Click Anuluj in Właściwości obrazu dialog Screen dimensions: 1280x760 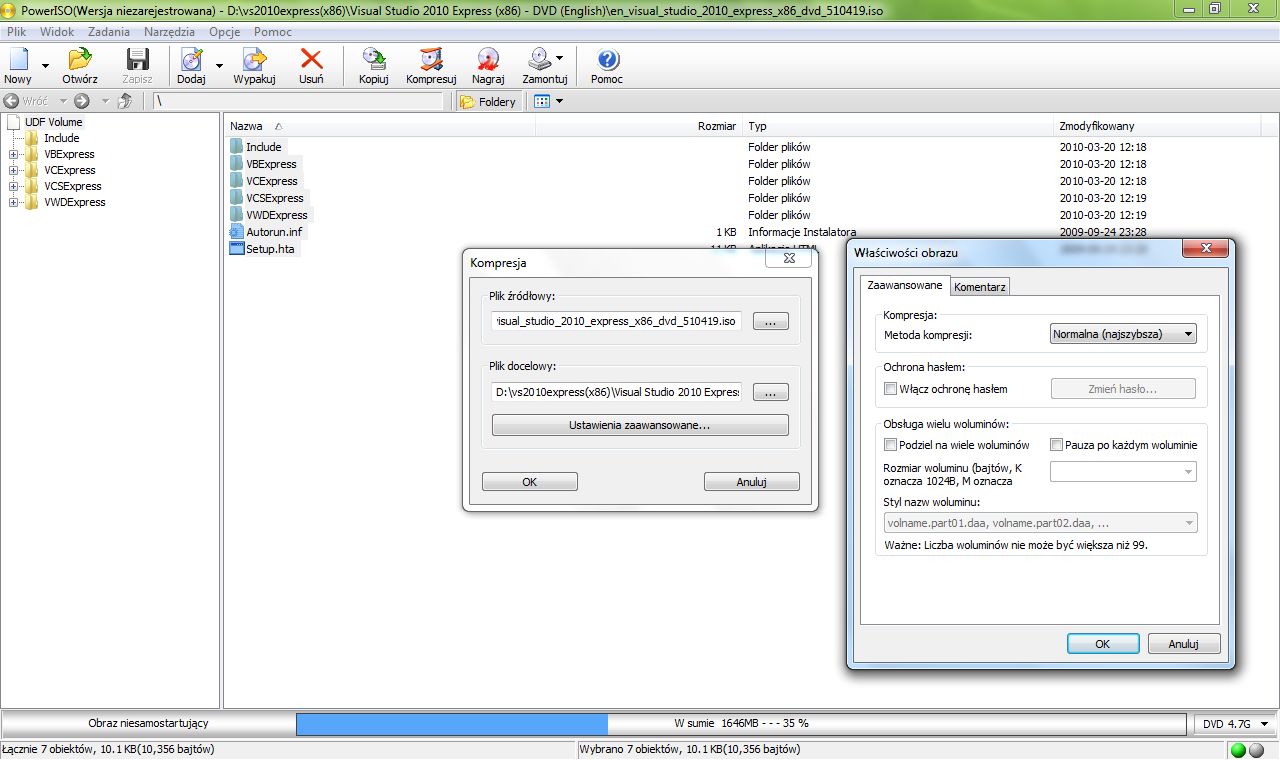click(1184, 644)
